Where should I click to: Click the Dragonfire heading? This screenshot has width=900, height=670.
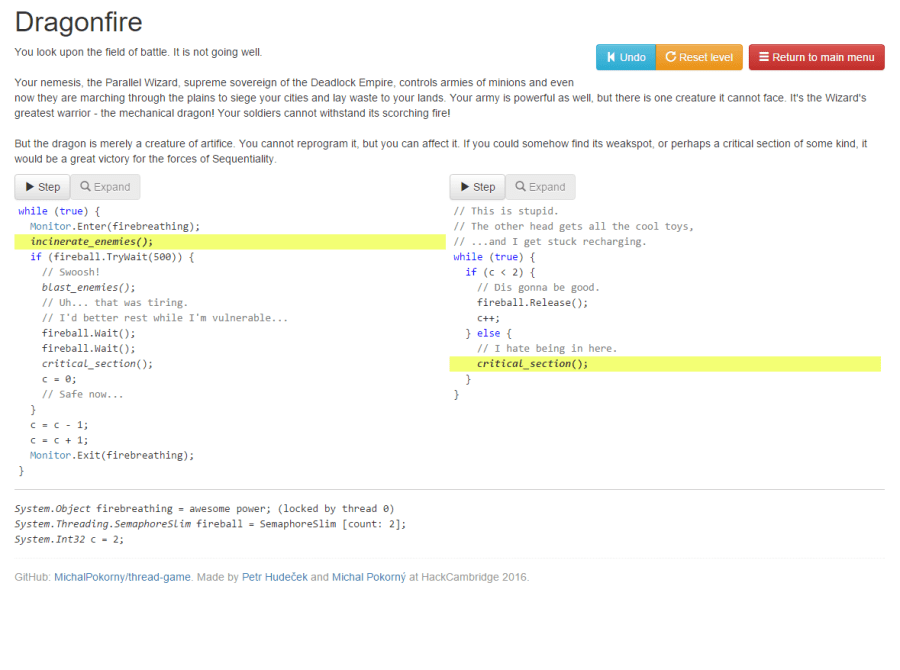coord(79,22)
